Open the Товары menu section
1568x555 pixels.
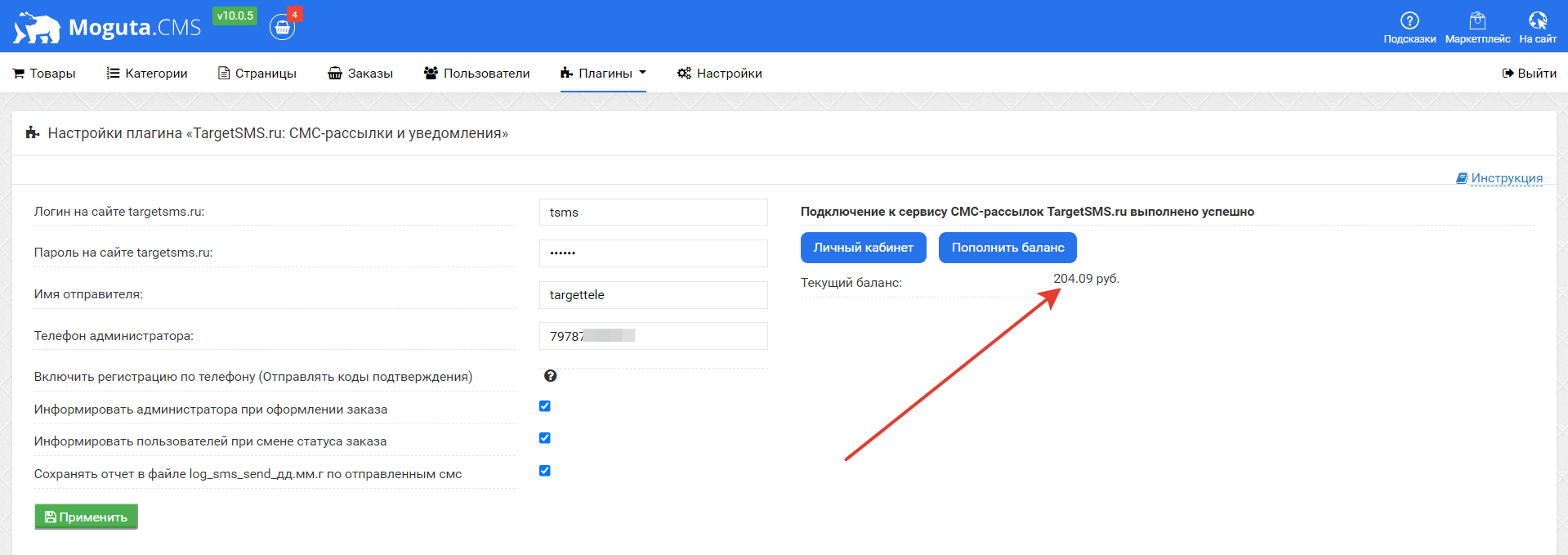44,74
